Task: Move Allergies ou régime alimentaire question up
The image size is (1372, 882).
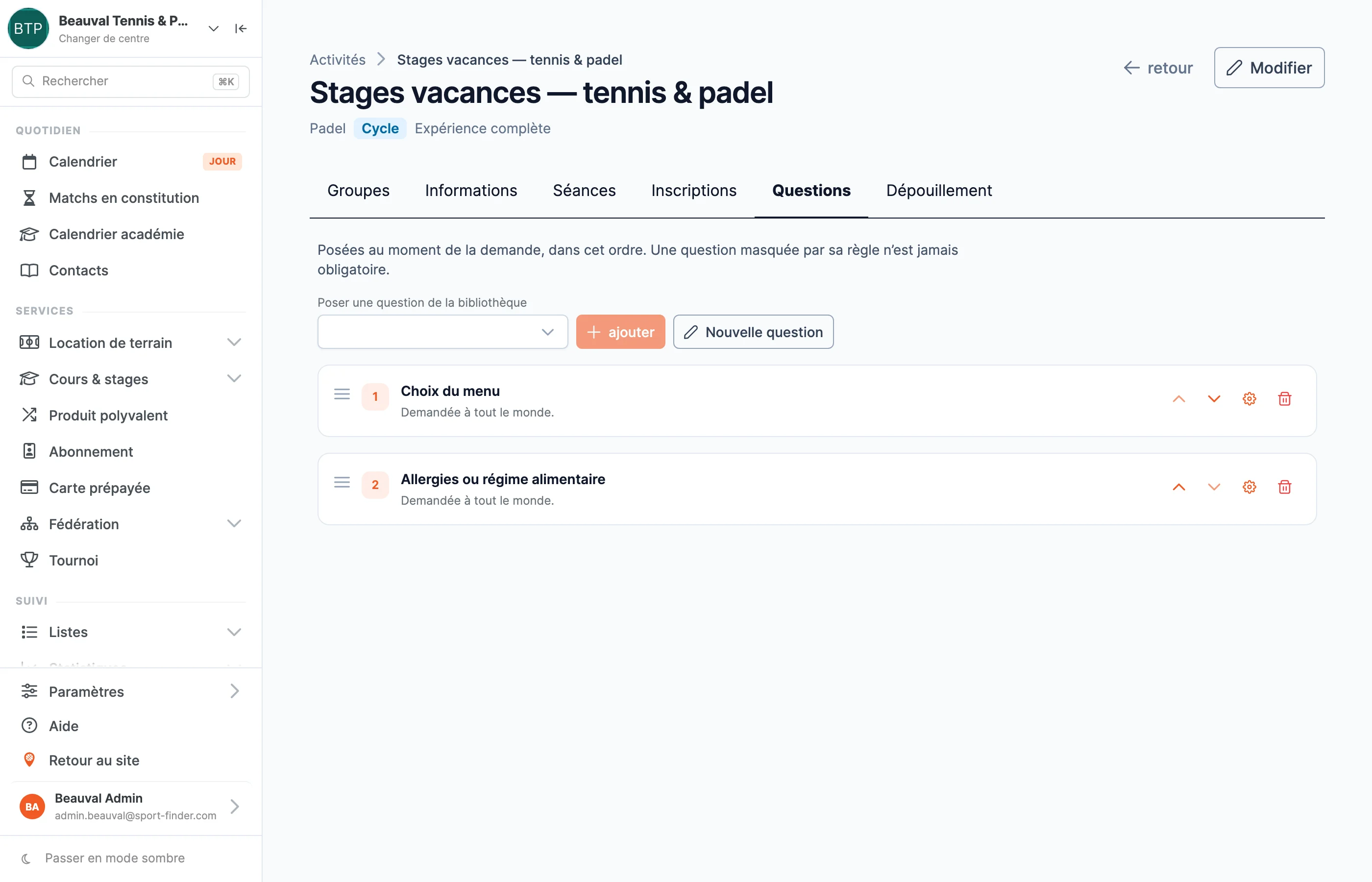Action: coord(1178,487)
